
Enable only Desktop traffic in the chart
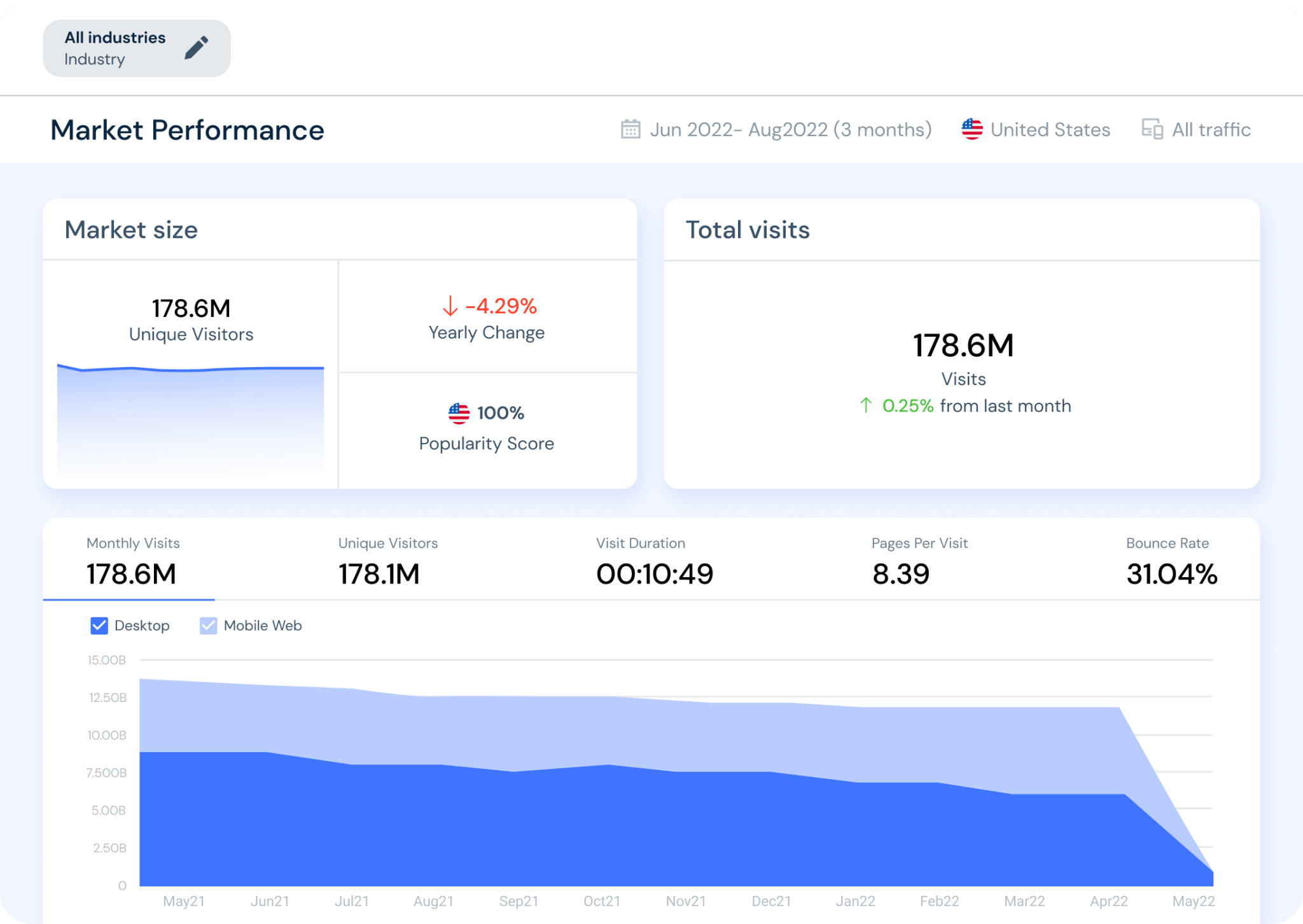point(207,626)
